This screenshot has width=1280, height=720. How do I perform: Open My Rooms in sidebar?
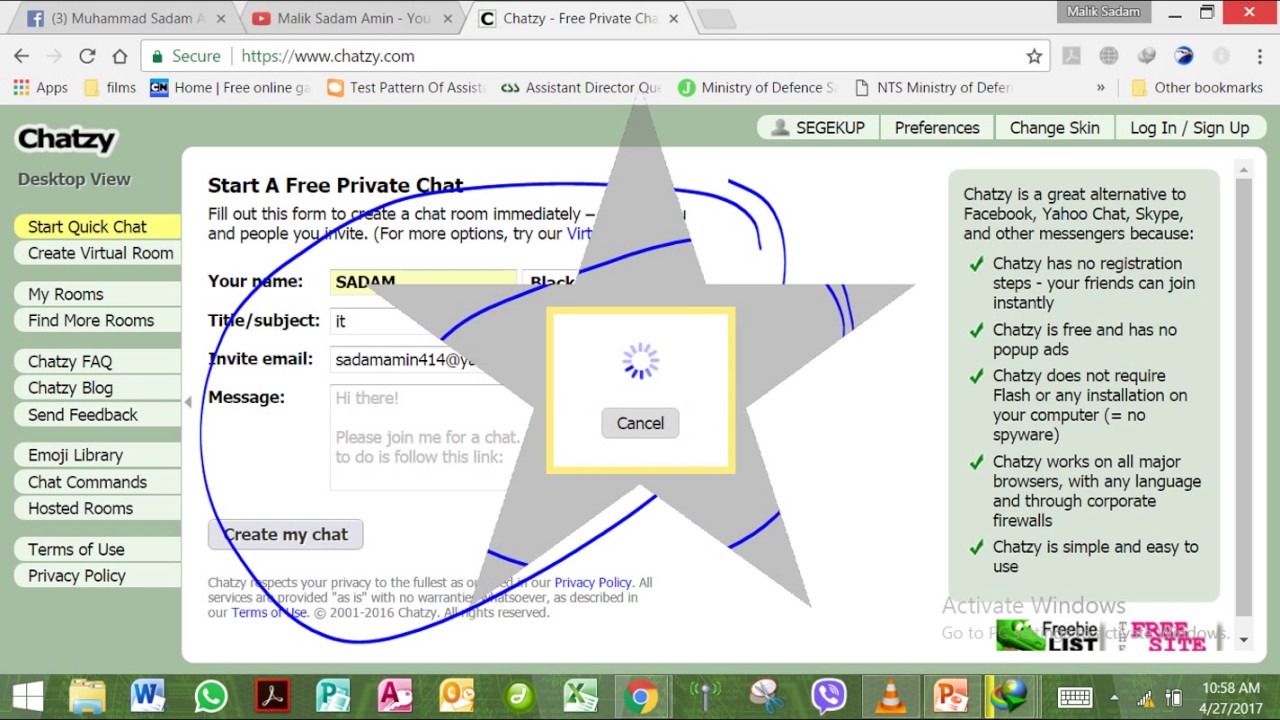click(97, 294)
